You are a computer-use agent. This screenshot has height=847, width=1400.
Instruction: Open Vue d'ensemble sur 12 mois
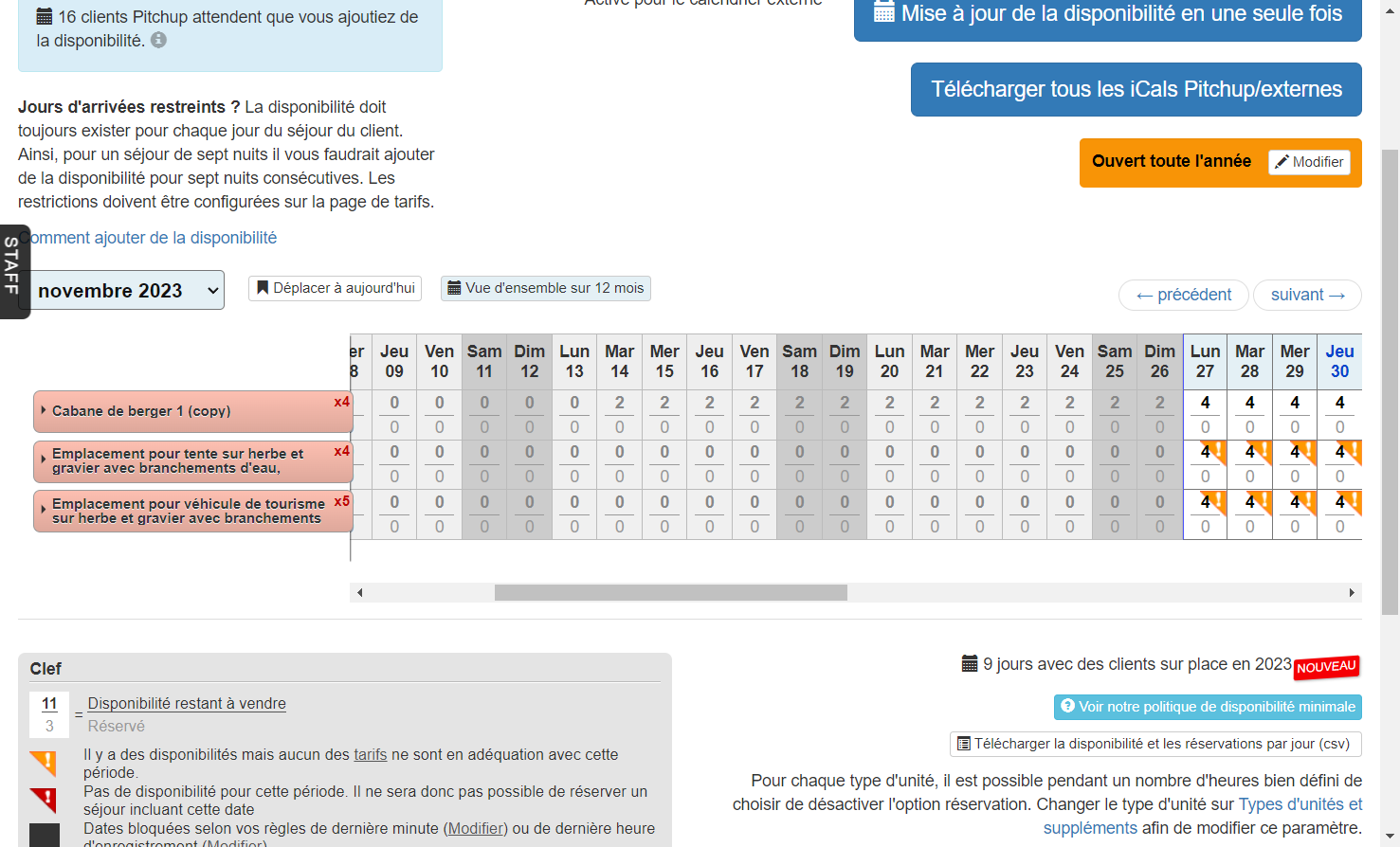(x=546, y=288)
